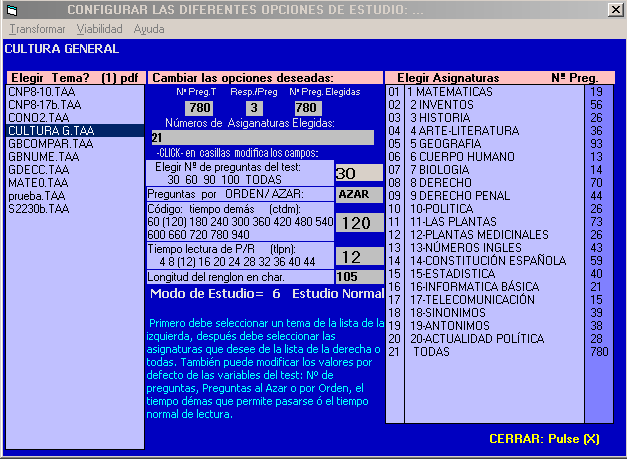Viewport: 627px width, 459px height.
Task: Select subject 1 MATEMATICAS
Action: coord(494,92)
